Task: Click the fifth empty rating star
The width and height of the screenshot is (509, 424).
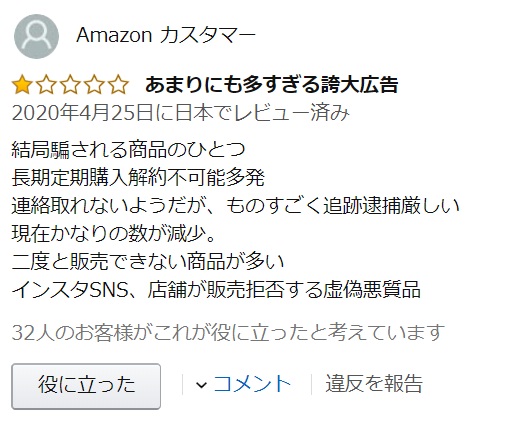Action: (x=118, y=85)
